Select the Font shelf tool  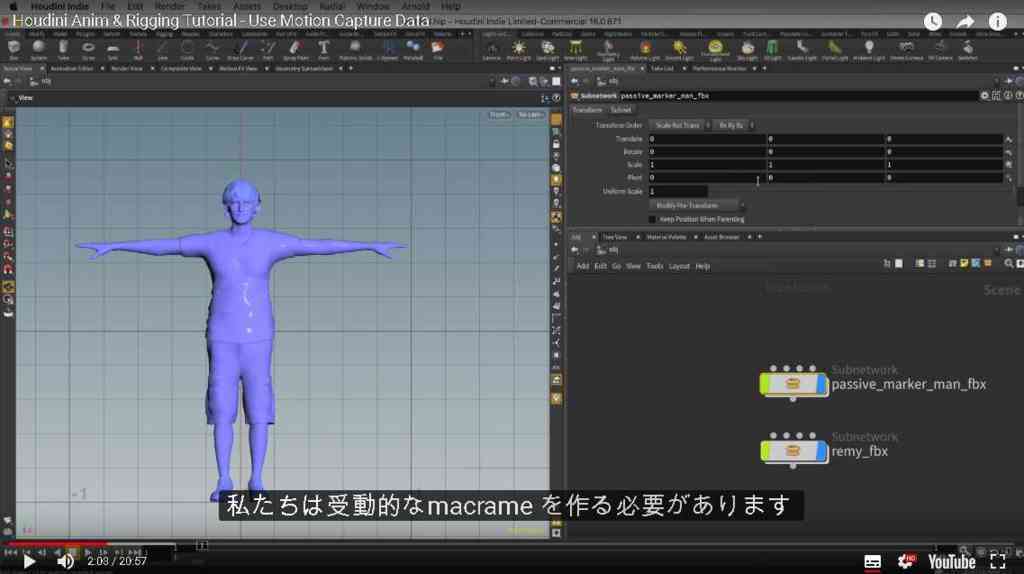tap(323, 50)
